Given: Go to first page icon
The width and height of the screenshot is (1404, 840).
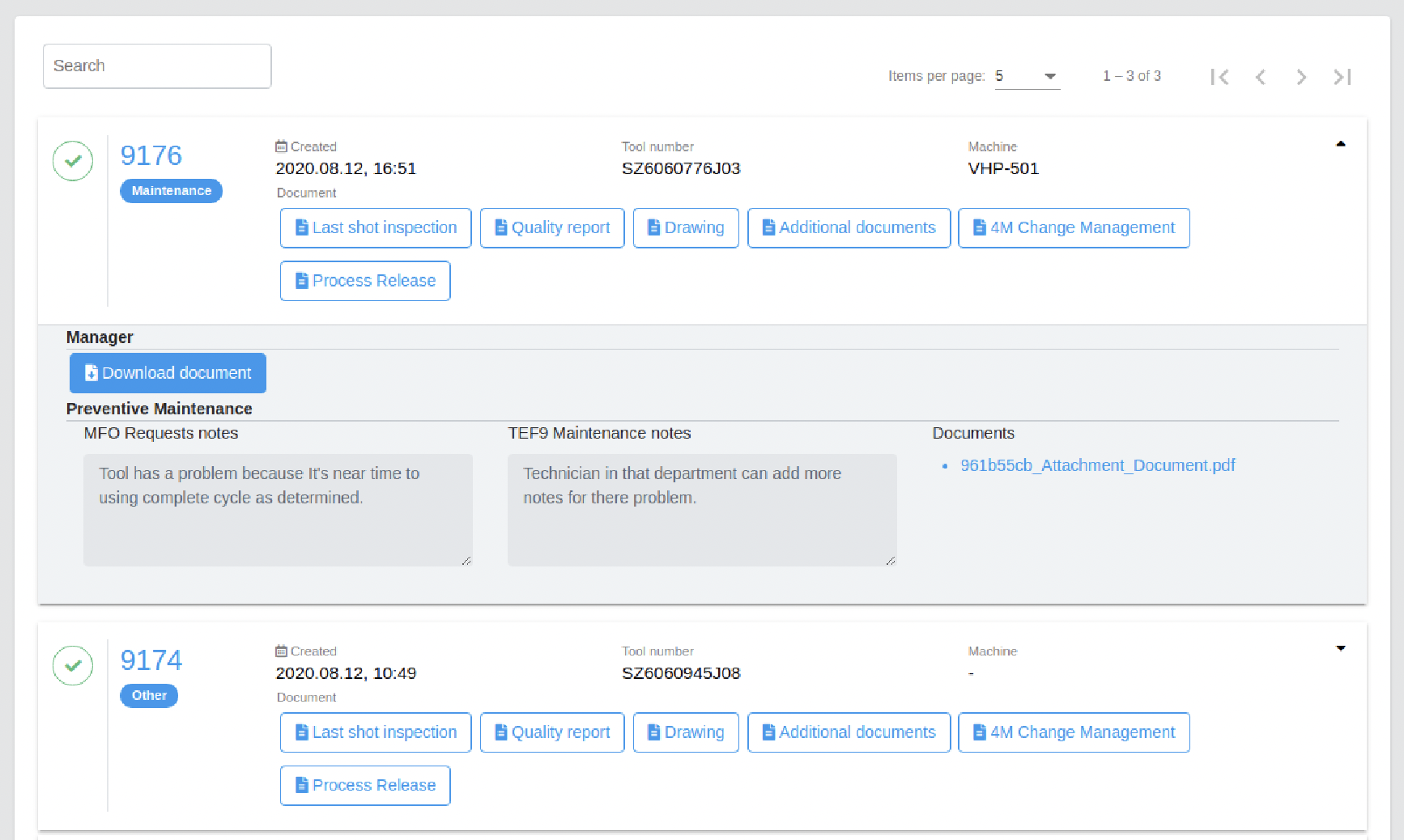Looking at the screenshot, I should coord(1220,77).
